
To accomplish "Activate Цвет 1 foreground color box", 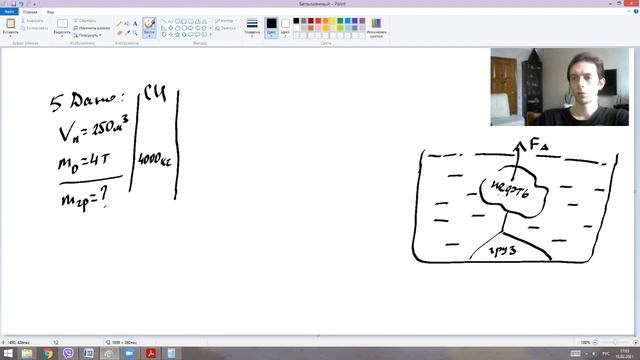I will click(271, 27).
